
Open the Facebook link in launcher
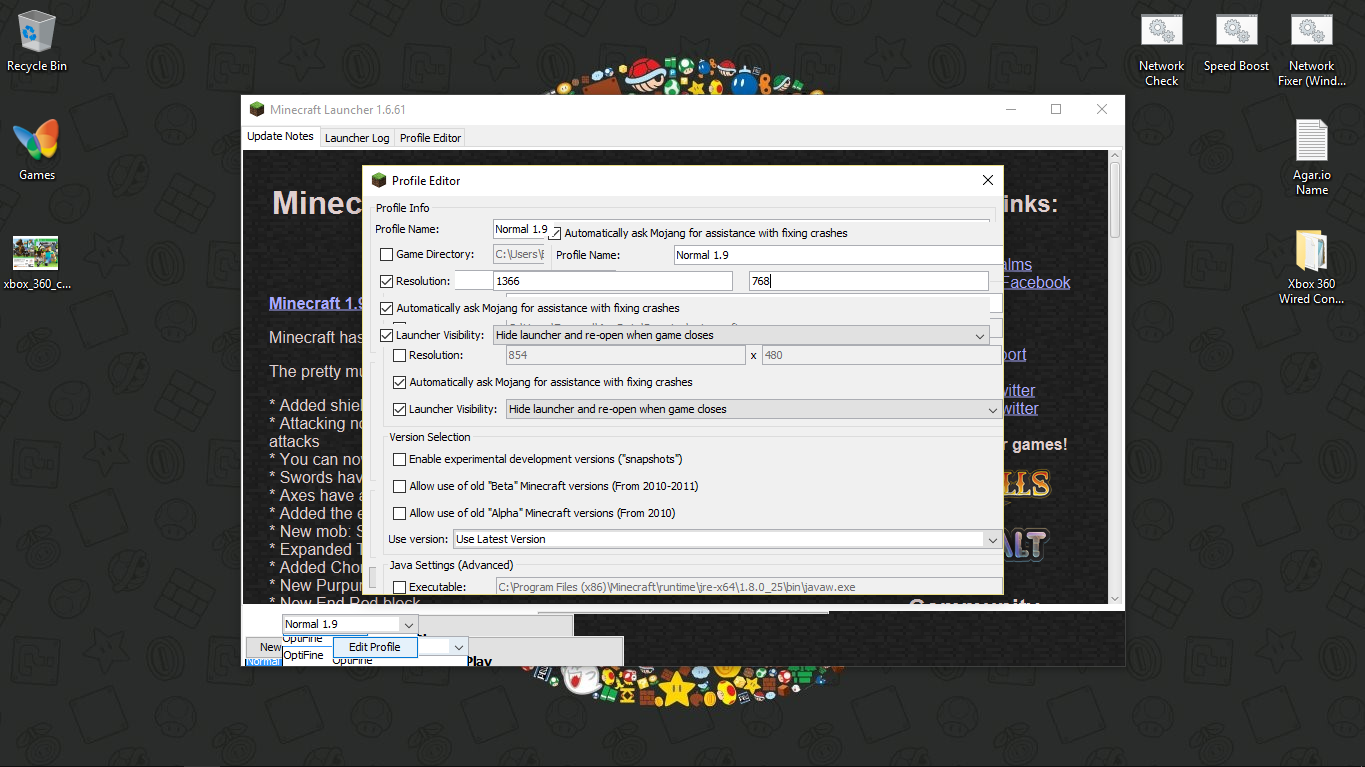(x=1036, y=283)
